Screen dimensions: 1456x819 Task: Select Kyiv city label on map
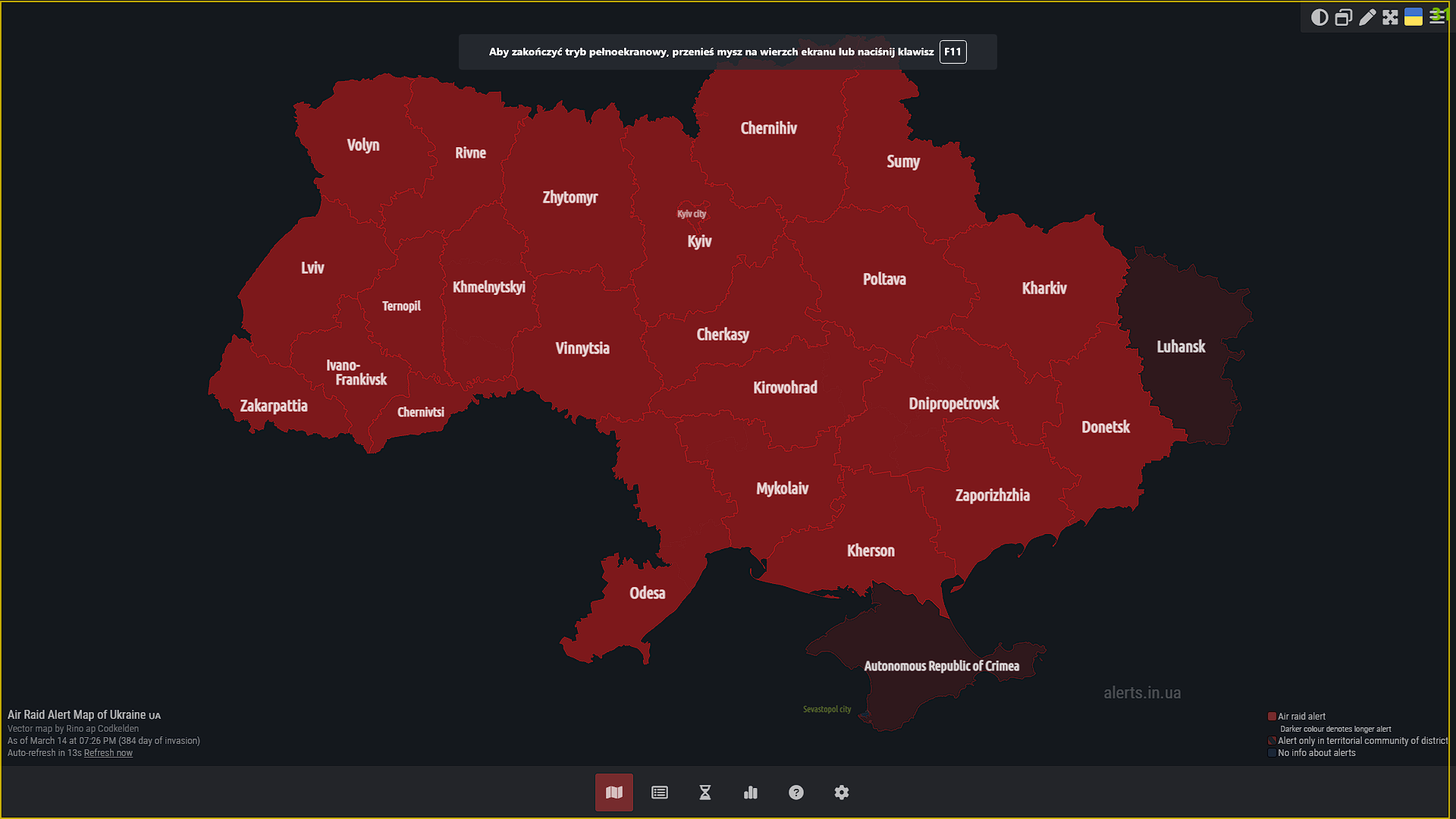[692, 214]
